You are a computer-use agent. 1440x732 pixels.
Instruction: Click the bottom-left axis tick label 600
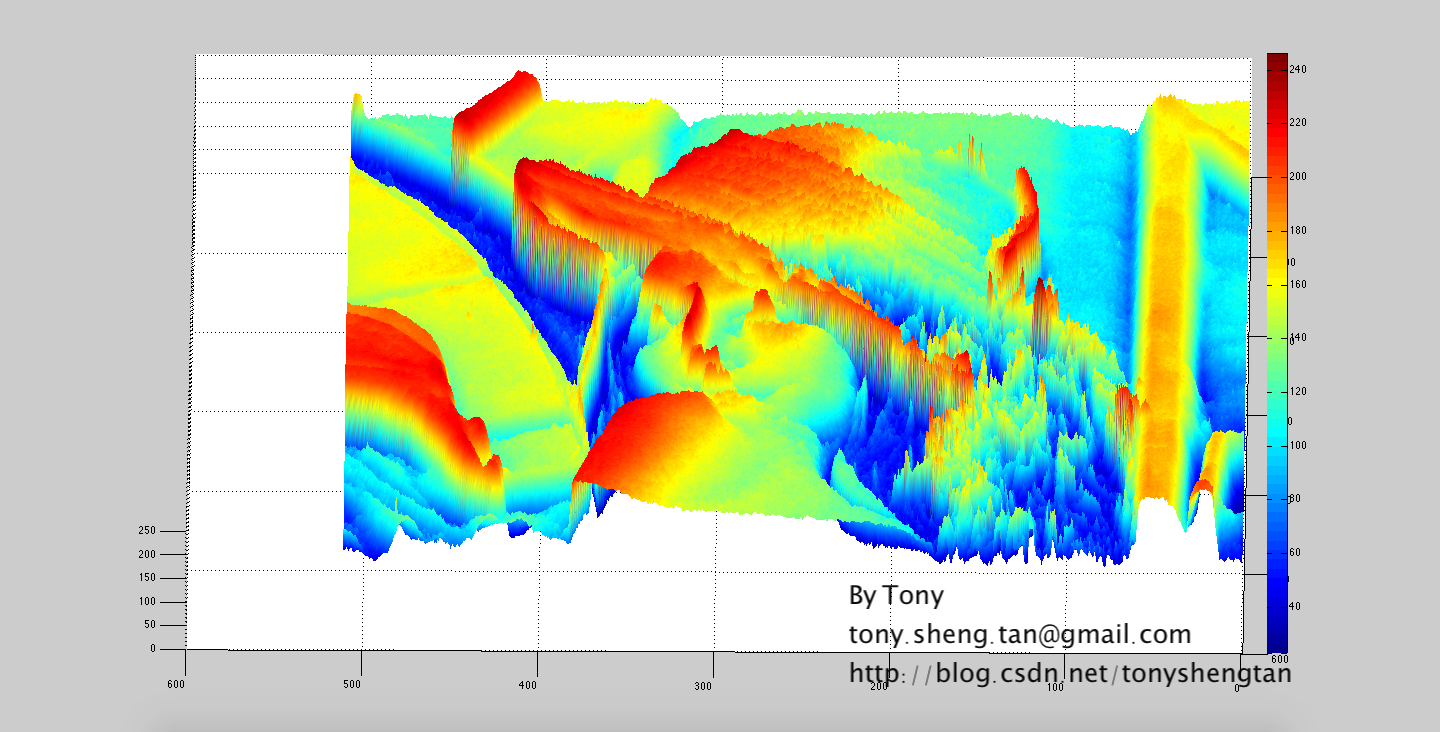[176, 684]
